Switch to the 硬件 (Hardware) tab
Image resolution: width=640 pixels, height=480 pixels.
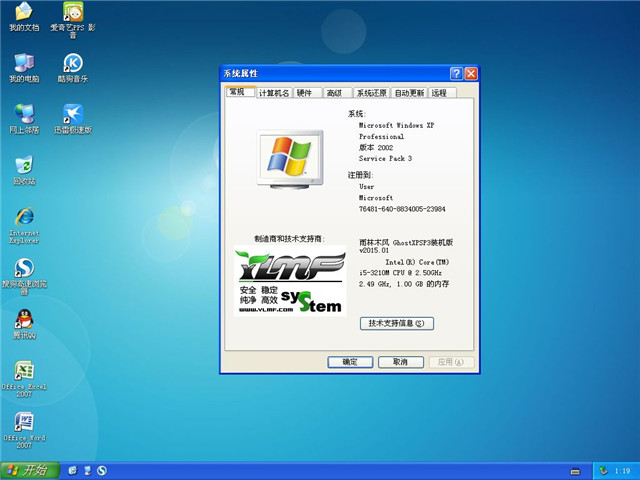307,93
